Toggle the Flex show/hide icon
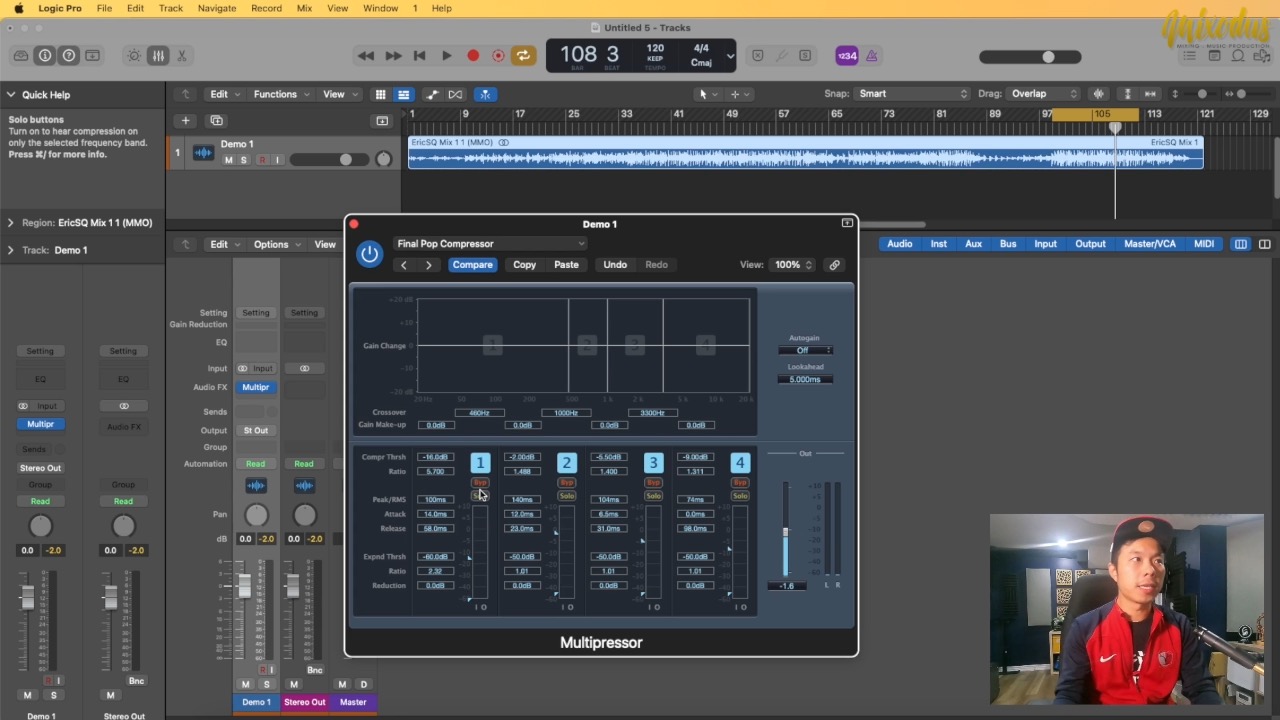1280x720 pixels. 456,94
